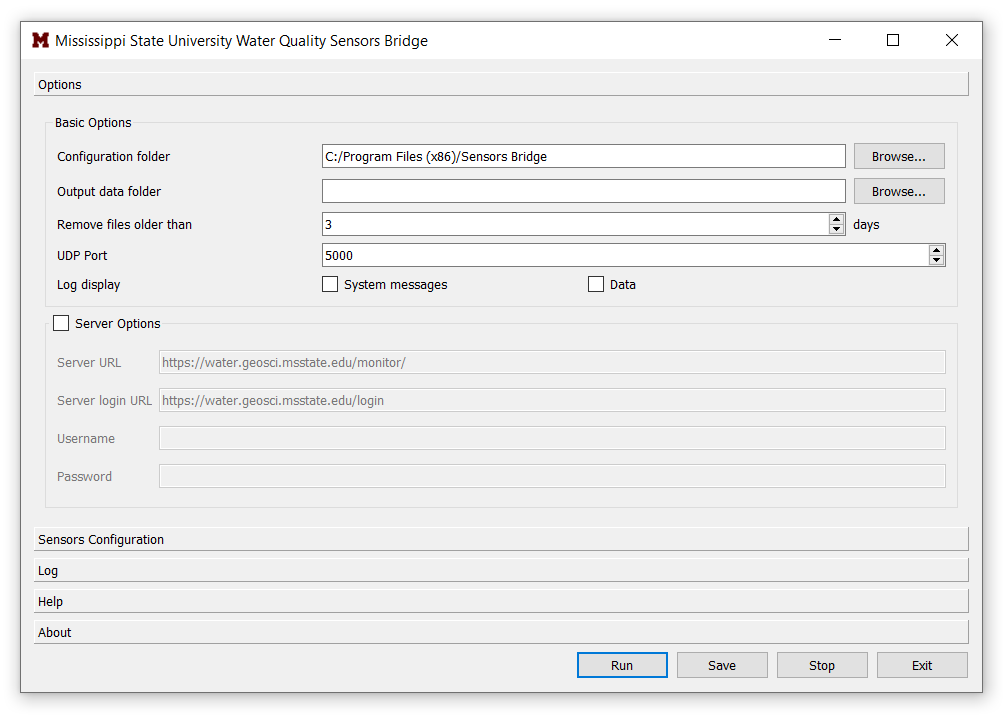Enable Data log display checkbox

click(x=596, y=284)
